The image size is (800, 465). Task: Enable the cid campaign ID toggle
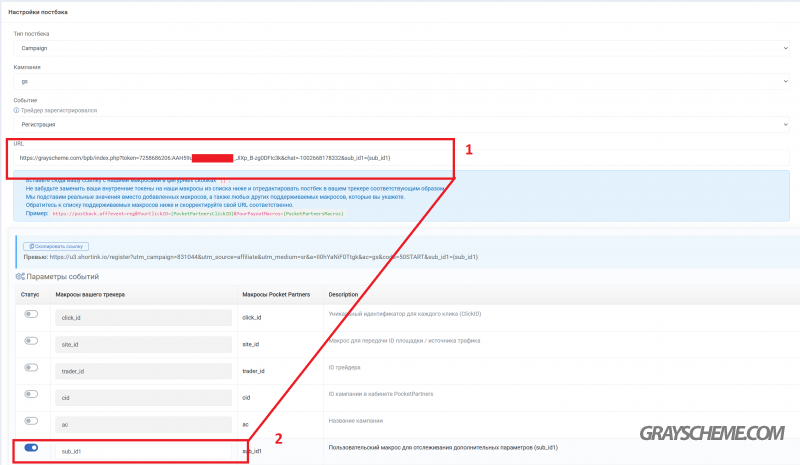pos(30,395)
